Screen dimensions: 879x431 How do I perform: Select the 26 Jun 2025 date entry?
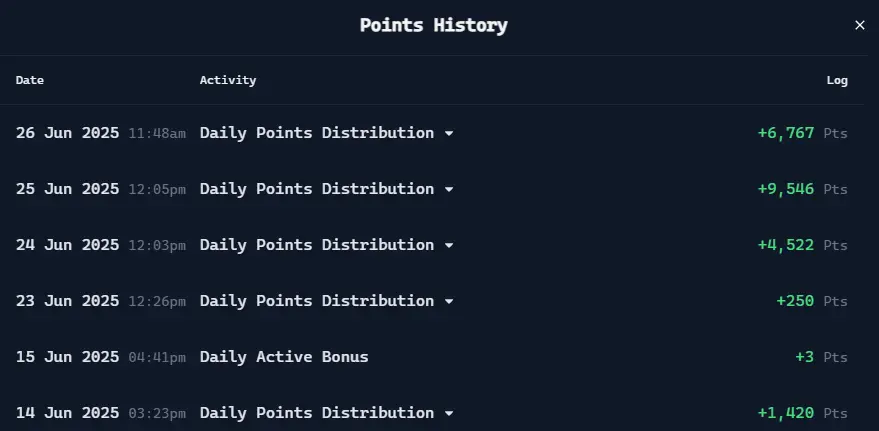pyautogui.click(x=67, y=133)
